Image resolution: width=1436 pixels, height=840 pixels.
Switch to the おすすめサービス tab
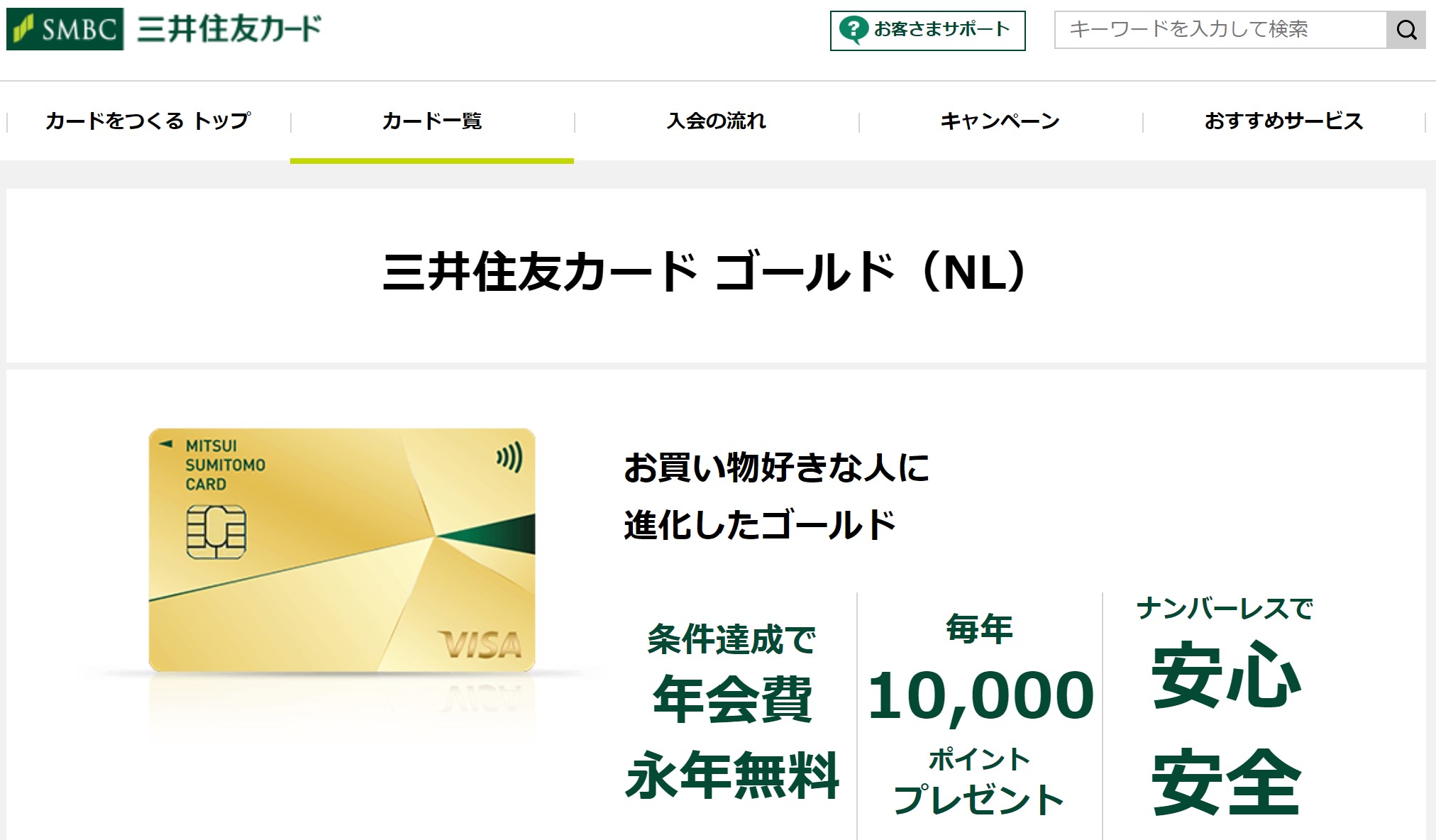(x=1284, y=121)
